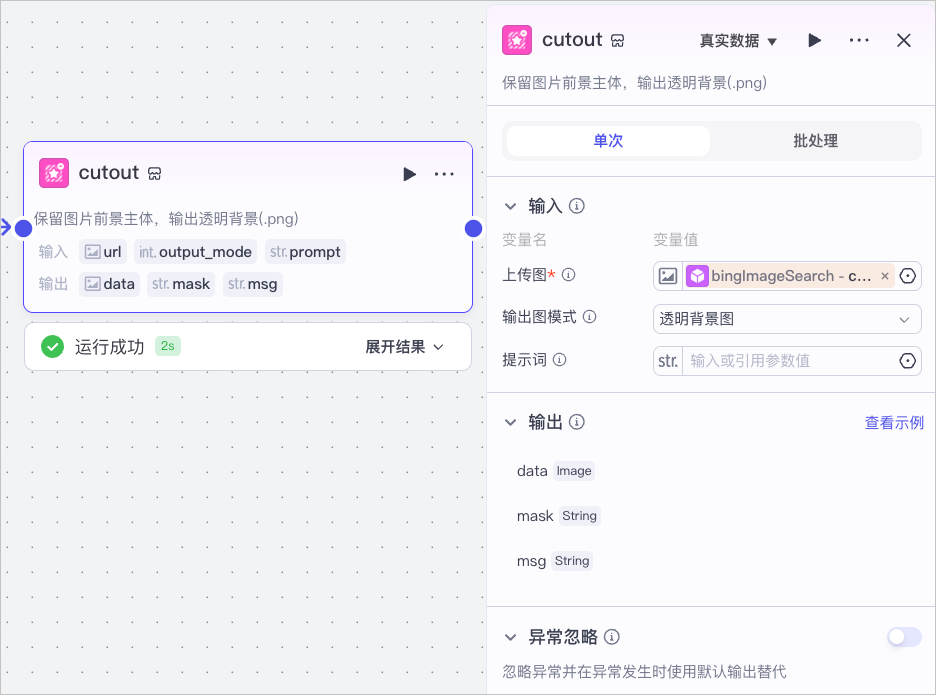Image resolution: width=936 pixels, height=695 pixels.
Task: Click the right output connector of cutout node
Action: (x=473, y=228)
